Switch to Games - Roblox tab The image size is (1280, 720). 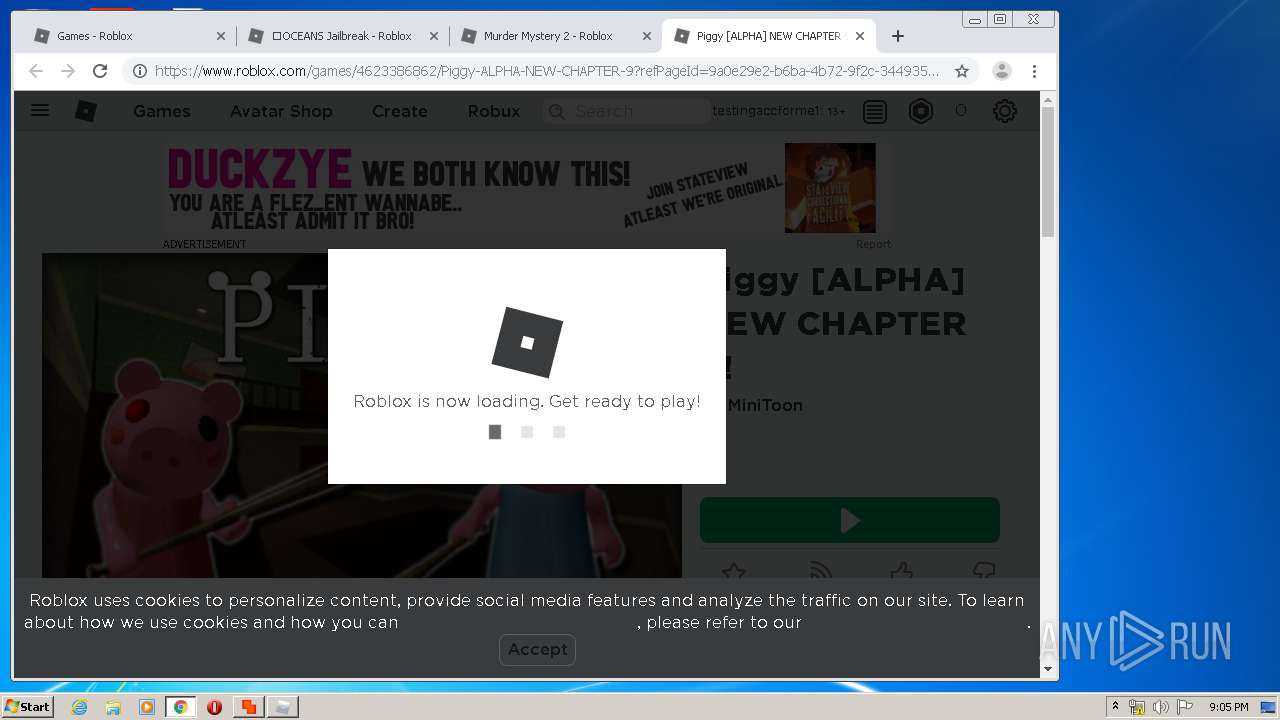pos(130,36)
